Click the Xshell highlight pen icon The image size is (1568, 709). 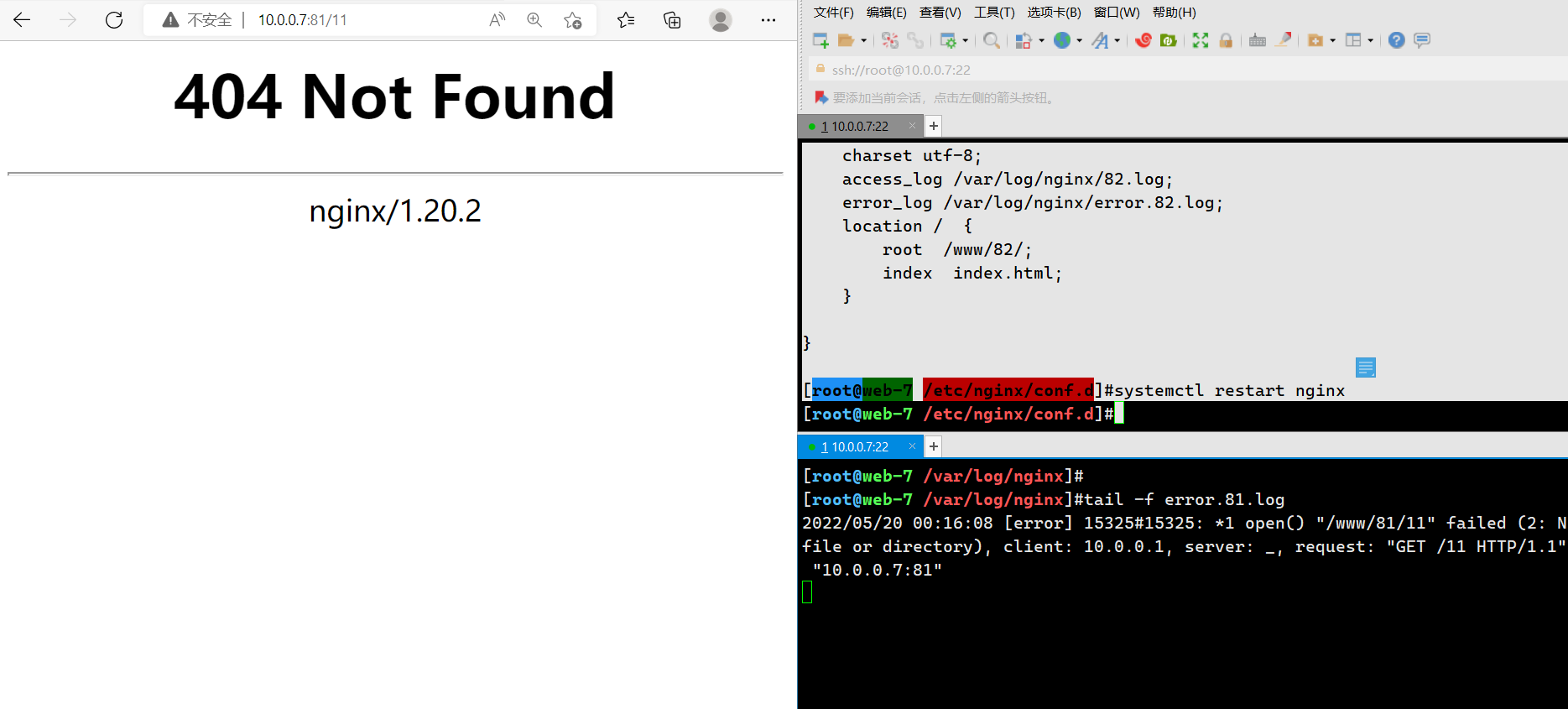coord(1283,39)
